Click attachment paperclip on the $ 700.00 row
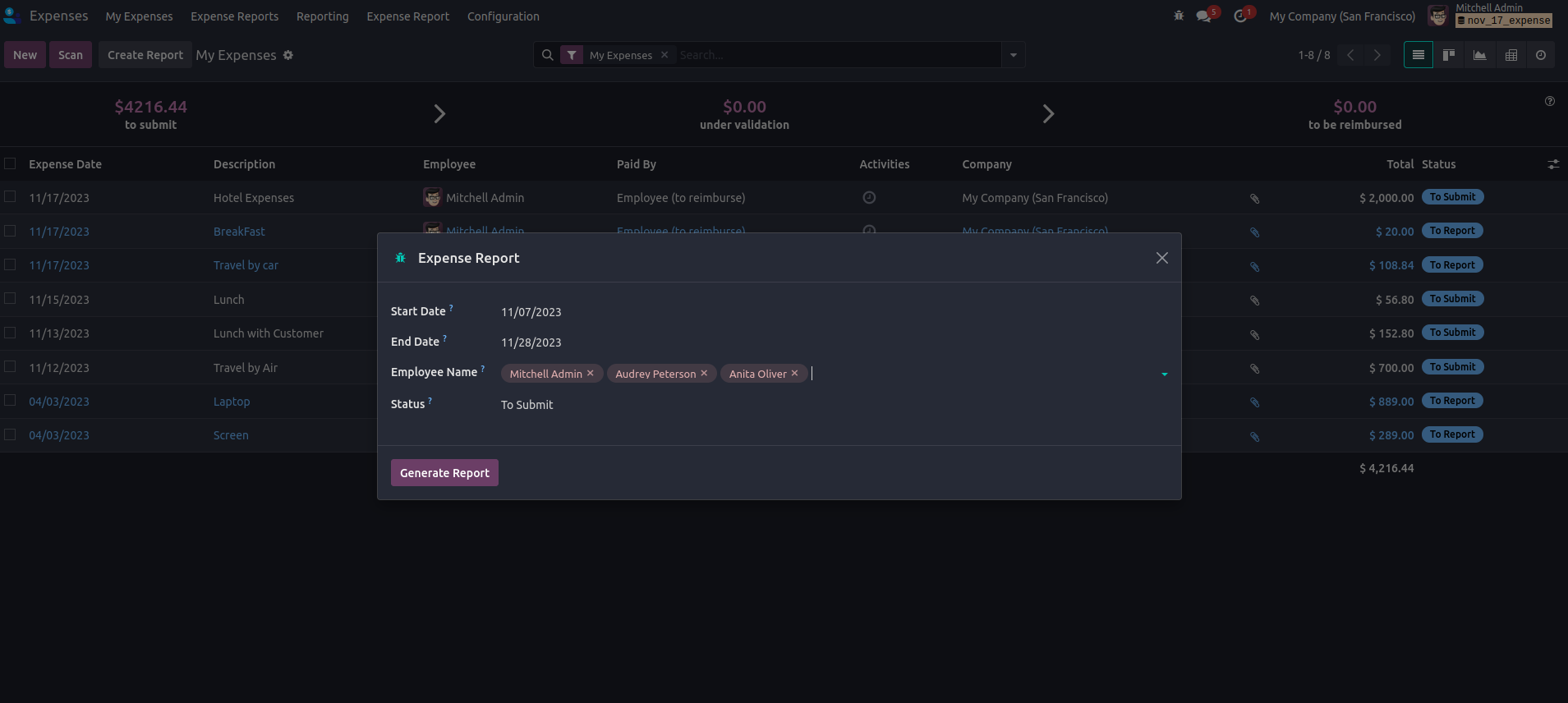This screenshot has width=1568, height=703. 1254,368
